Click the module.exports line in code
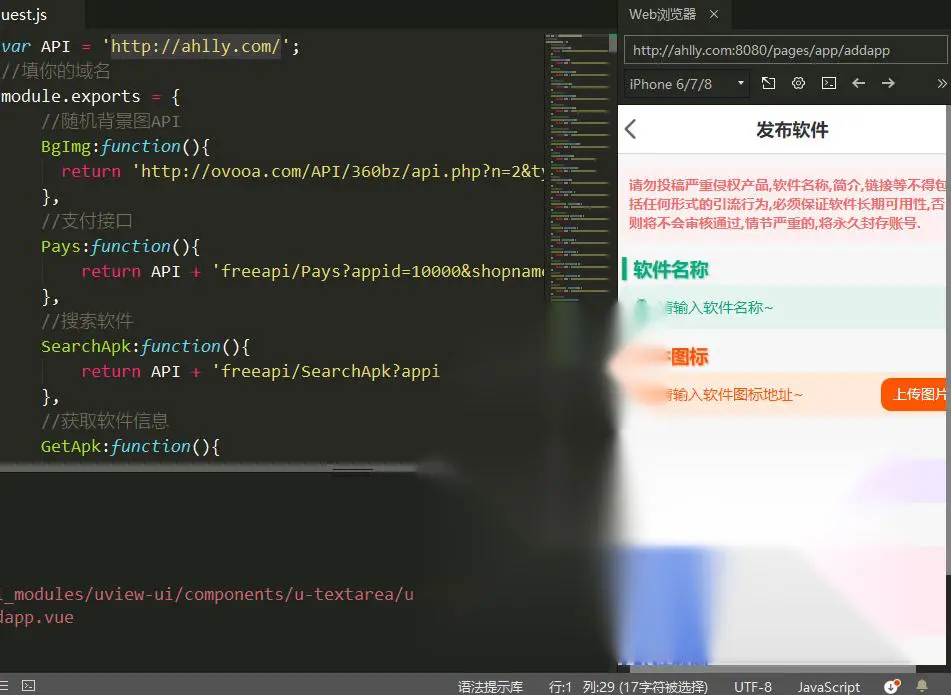The height and width of the screenshot is (695, 951). tap(90, 96)
